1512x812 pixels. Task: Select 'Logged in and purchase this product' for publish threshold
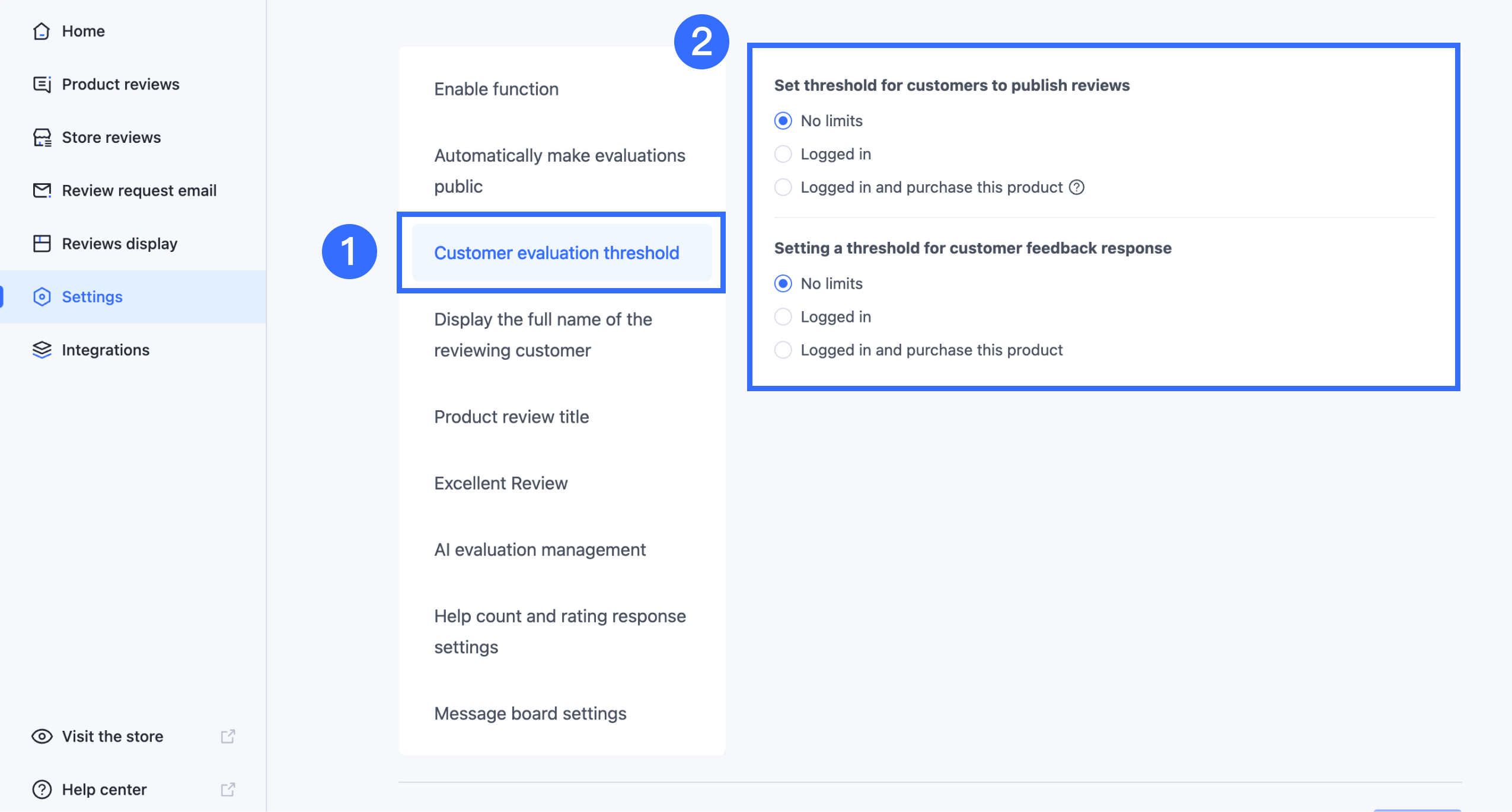click(x=783, y=187)
